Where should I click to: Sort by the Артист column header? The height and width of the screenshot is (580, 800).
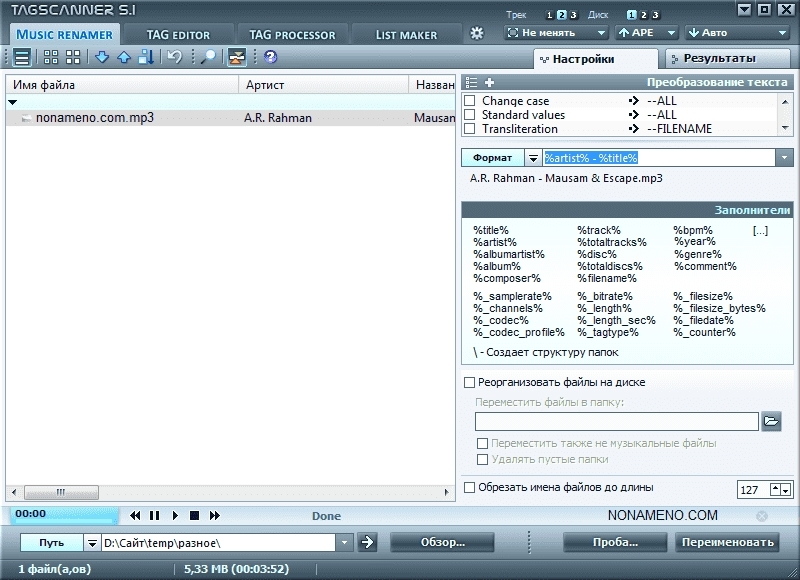323,85
